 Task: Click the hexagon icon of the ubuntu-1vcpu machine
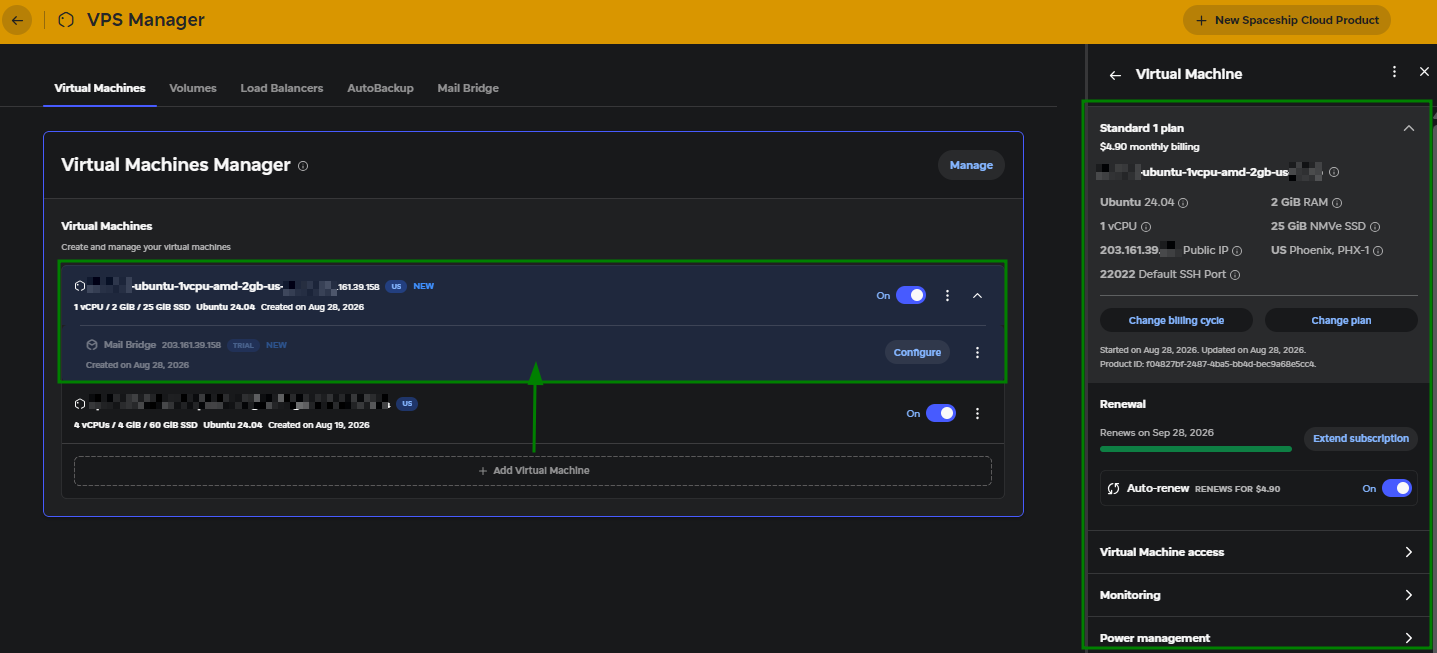pyautogui.click(x=80, y=287)
